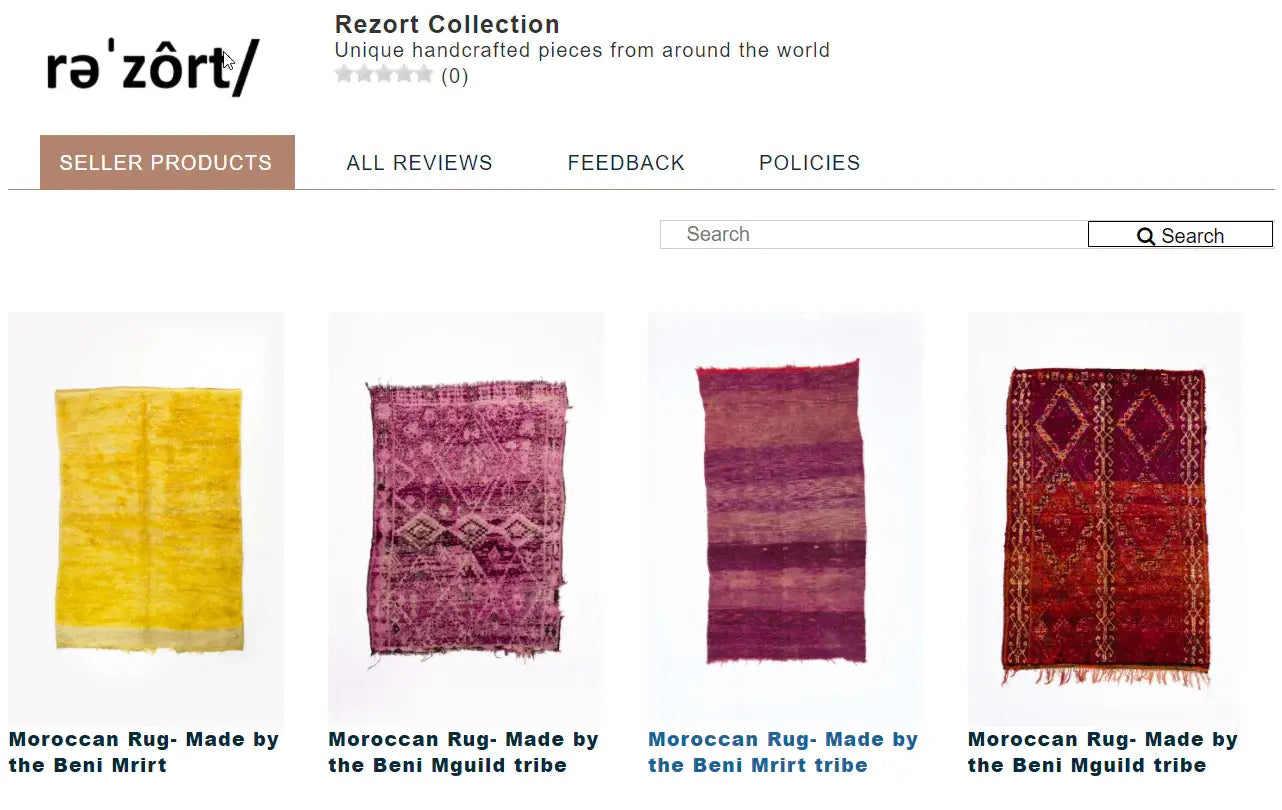
Task: Open the Rezort Collection seller title
Action: tap(447, 25)
